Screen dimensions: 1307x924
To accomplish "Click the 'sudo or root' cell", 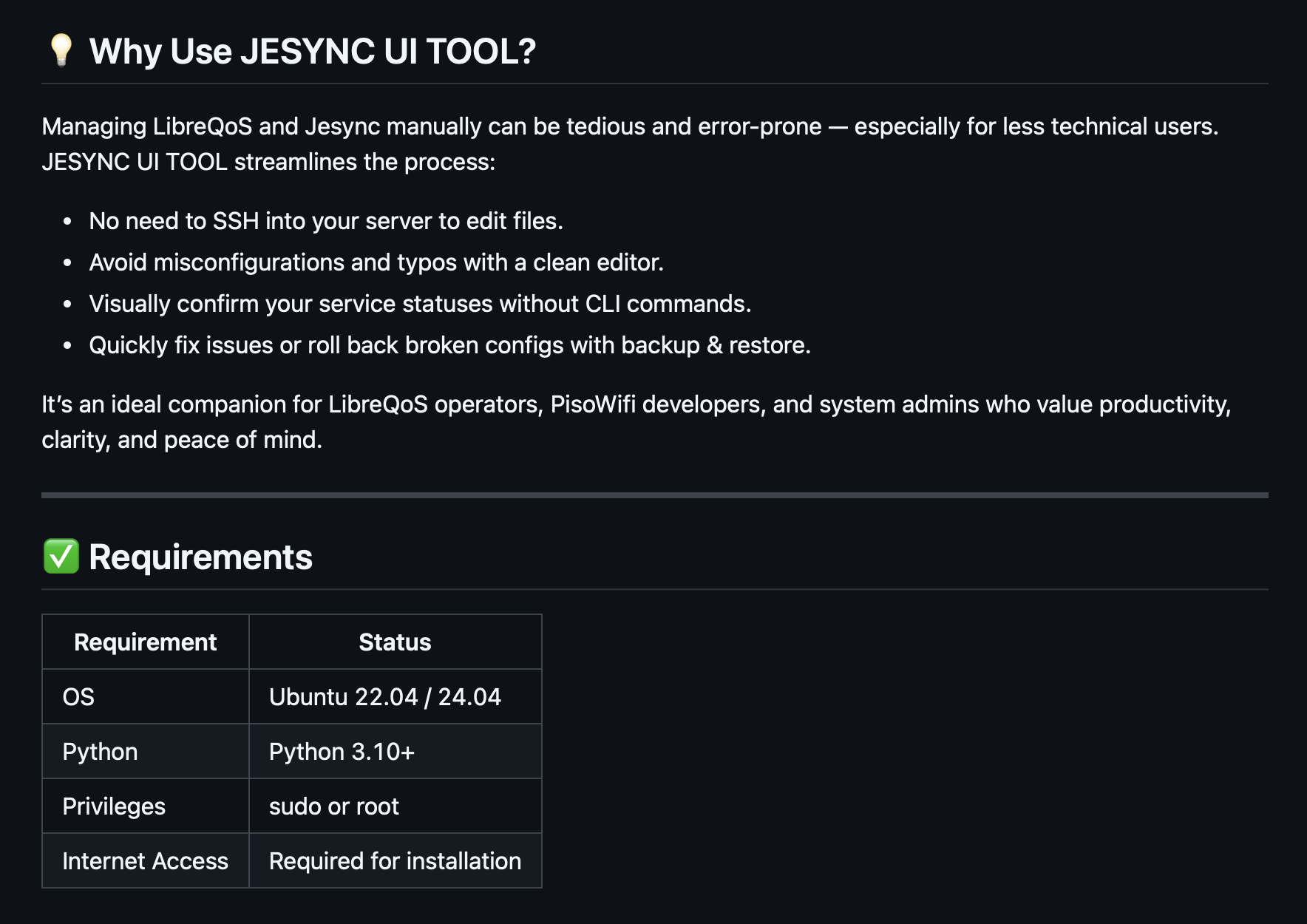I will [396, 806].
